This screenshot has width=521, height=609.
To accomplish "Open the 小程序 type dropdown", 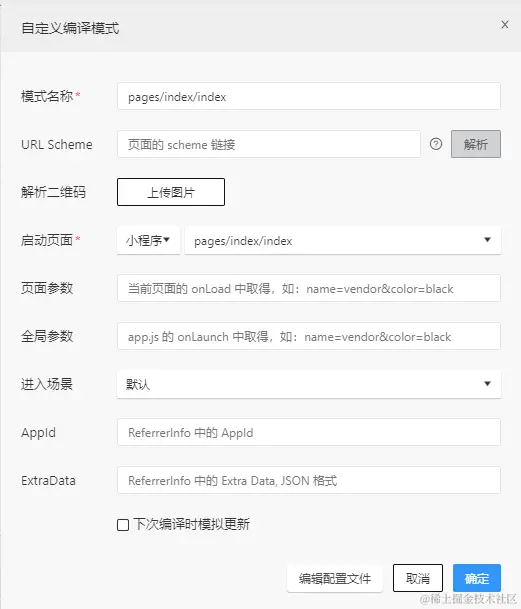I will pos(148,240).
